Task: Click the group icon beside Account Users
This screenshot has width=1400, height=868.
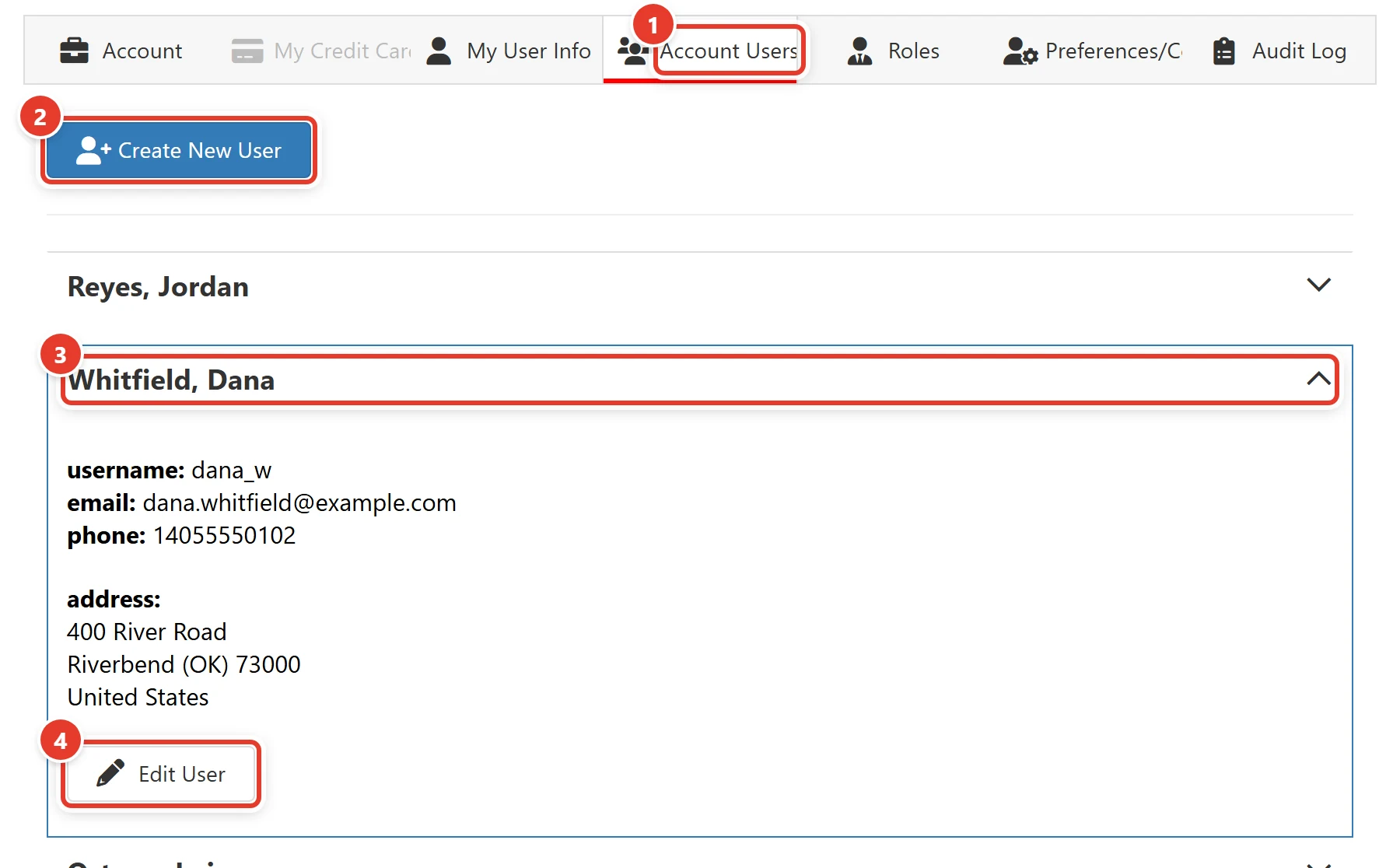Action: click(633, 51)
